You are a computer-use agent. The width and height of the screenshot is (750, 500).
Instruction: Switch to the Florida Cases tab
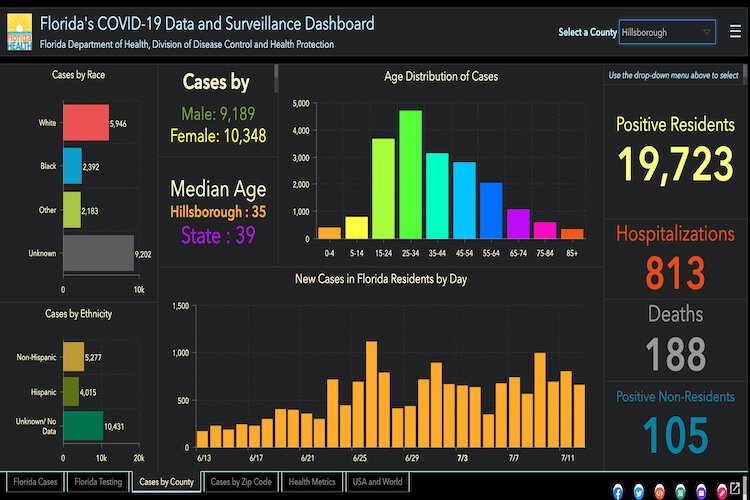35,482
